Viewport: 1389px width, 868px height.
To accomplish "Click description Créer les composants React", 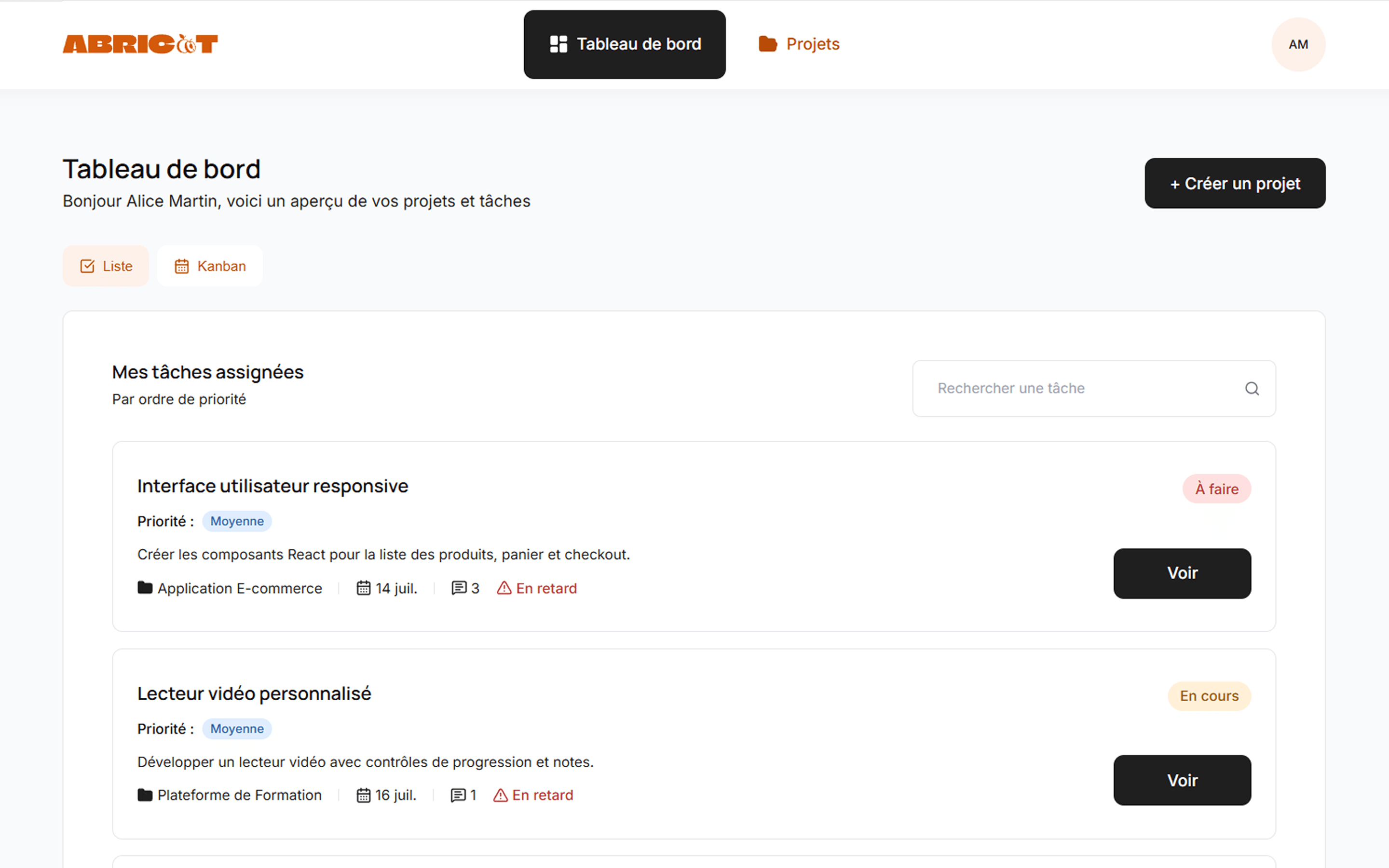I will (x=383, y=555).
